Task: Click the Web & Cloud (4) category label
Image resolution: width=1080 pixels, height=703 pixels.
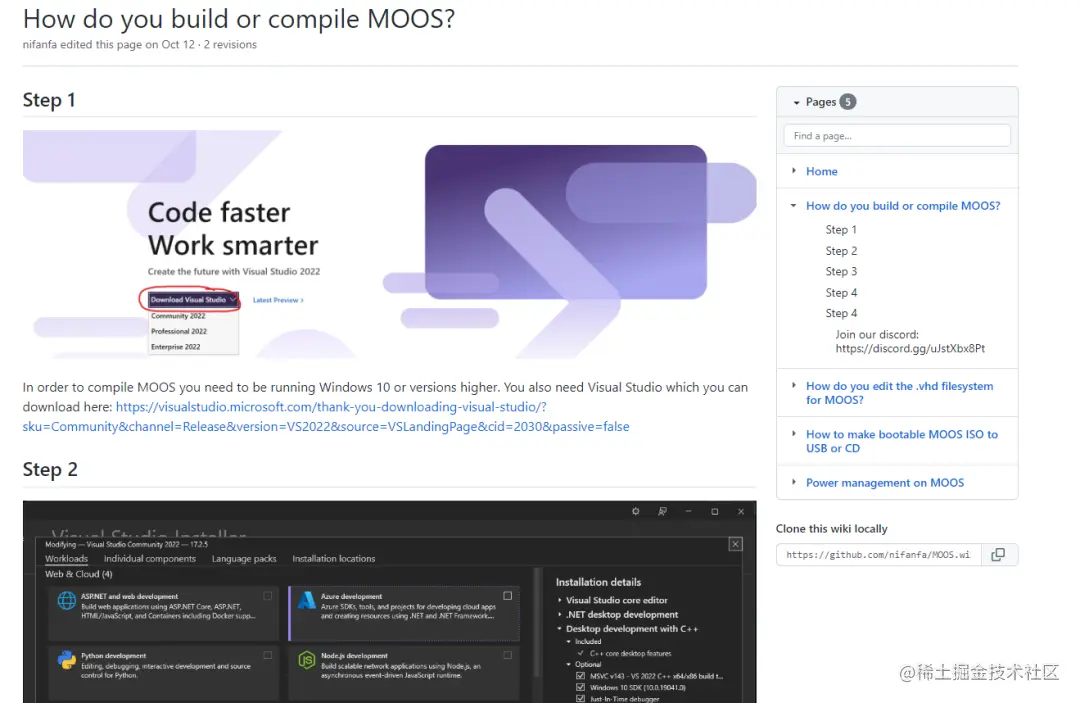Action: click(79, 574)
